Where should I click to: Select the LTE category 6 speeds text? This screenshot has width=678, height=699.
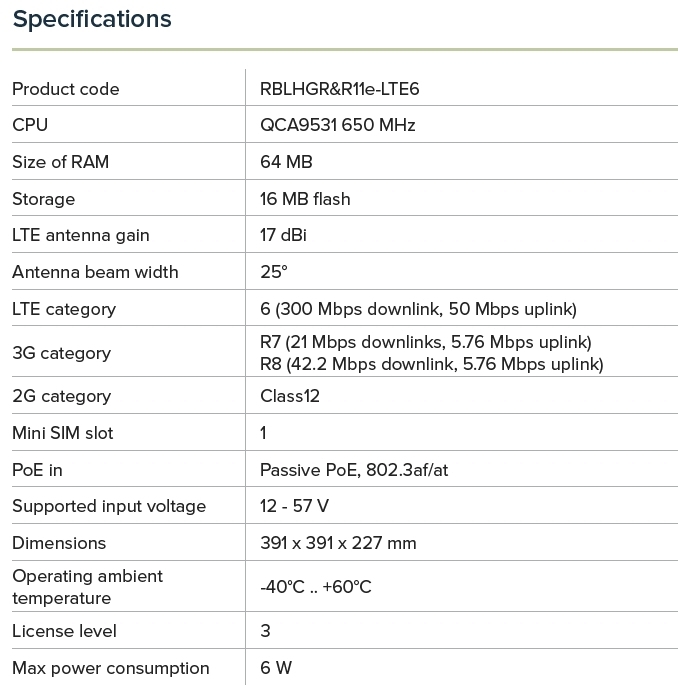(x=418, y=309)
